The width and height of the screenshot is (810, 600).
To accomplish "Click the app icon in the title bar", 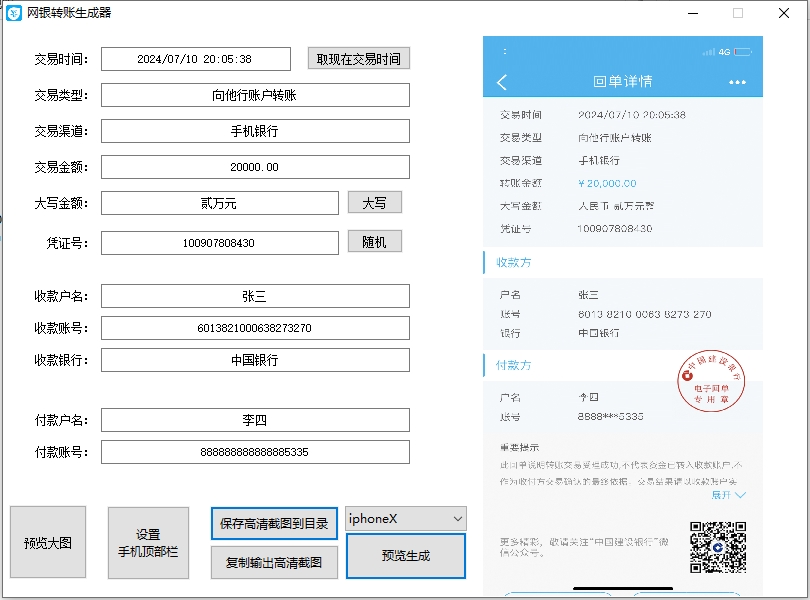I will (16, 12).
